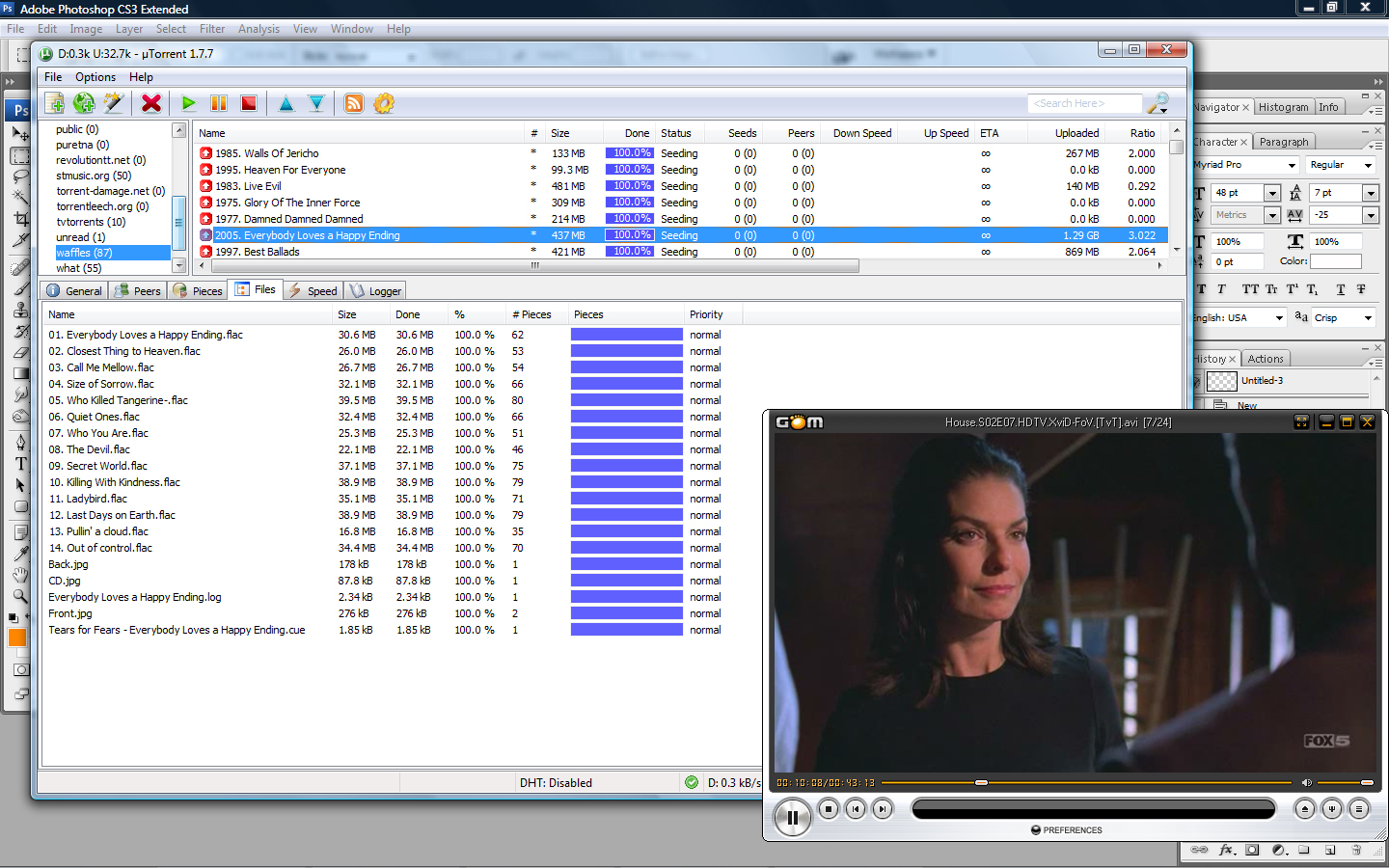Open the Photoshop Filter menu
This screenshot has height=868, width=1389.
click(212, 29)
